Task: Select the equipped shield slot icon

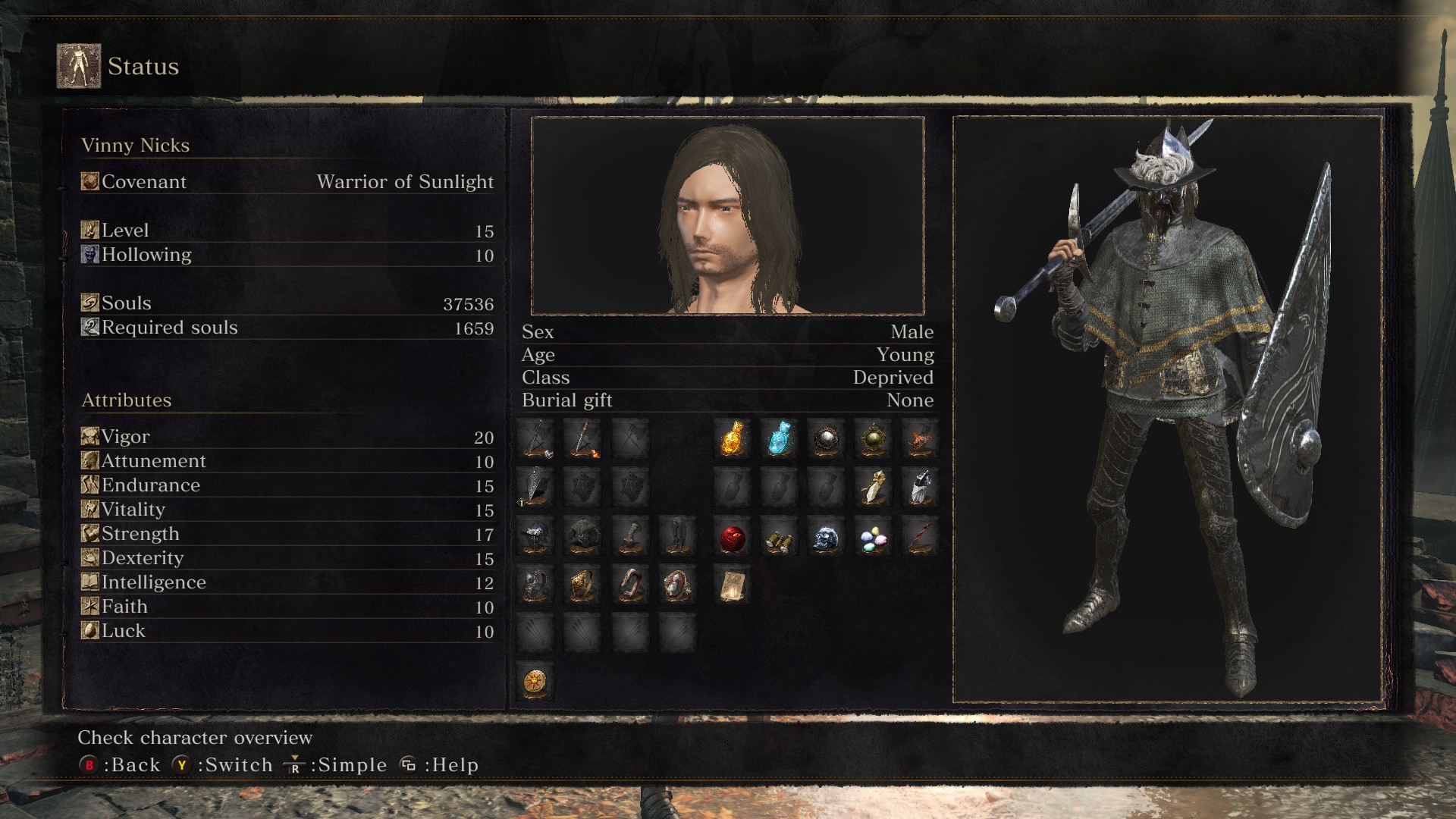Action: click(x=535, y=488)
